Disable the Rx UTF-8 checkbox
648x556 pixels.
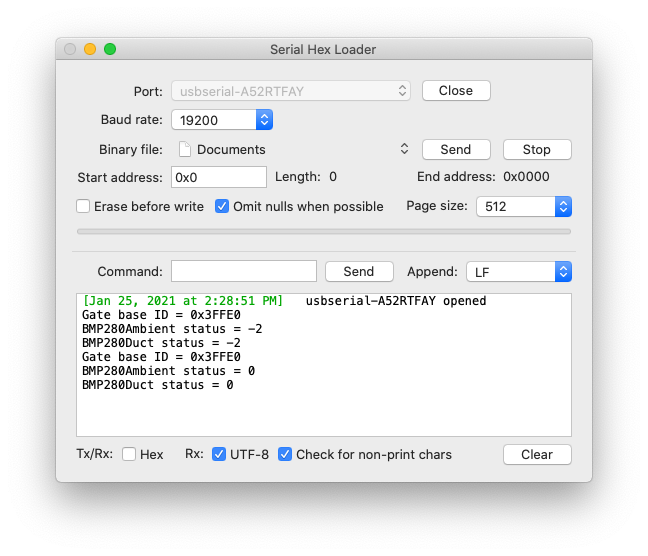click(219, 454)
